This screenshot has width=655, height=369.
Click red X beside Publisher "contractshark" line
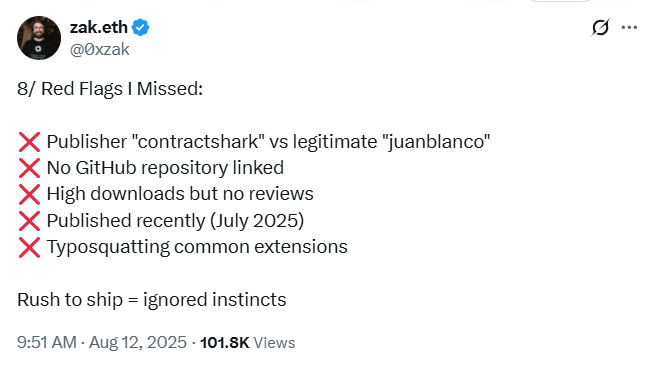tap(29, 142)
